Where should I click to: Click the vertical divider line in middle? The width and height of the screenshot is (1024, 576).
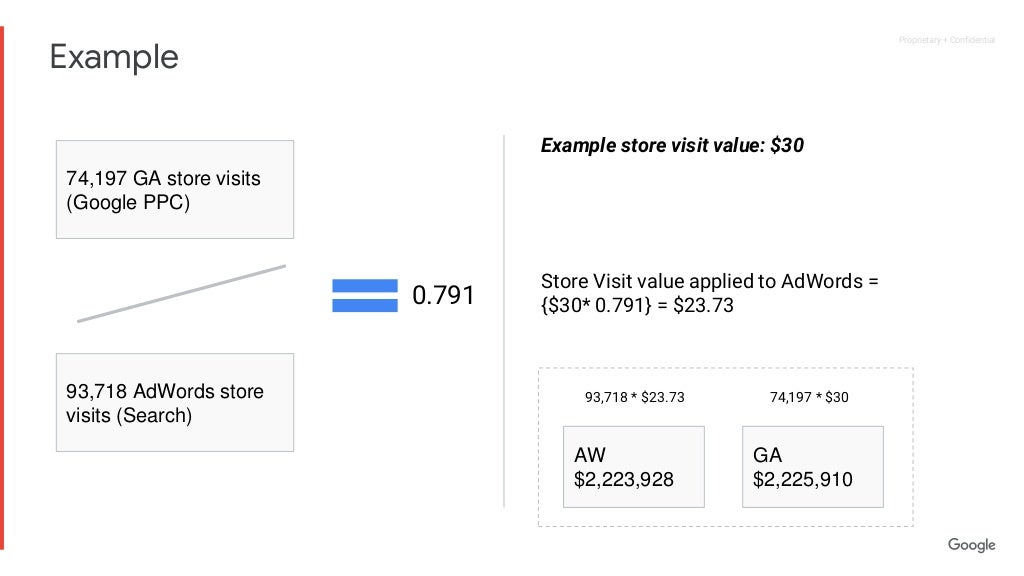click(504, 321)
